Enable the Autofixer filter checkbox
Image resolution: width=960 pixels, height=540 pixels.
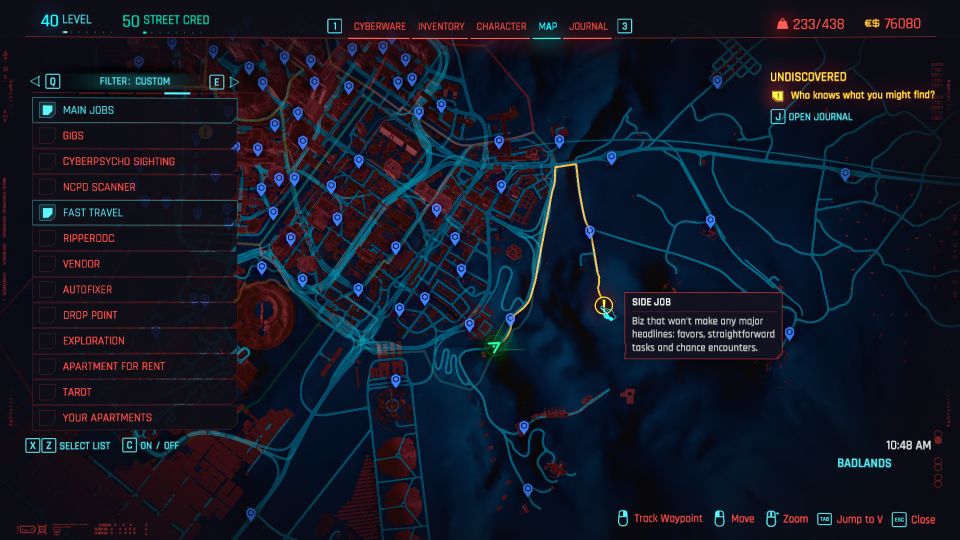click(x=47, y=290)
